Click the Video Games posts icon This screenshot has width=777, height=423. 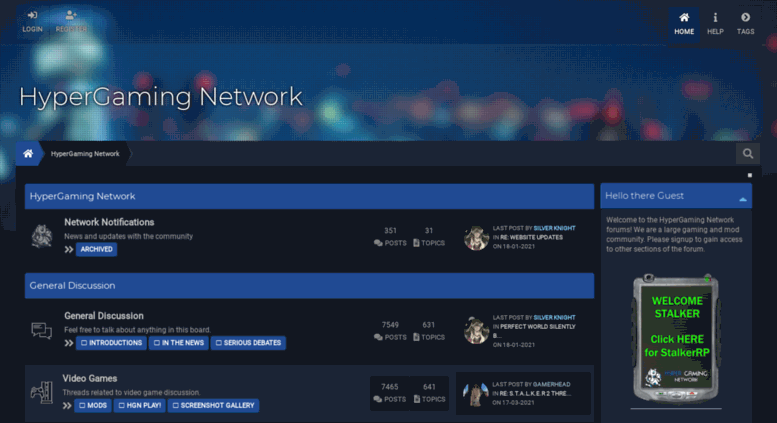pos(378,399)
